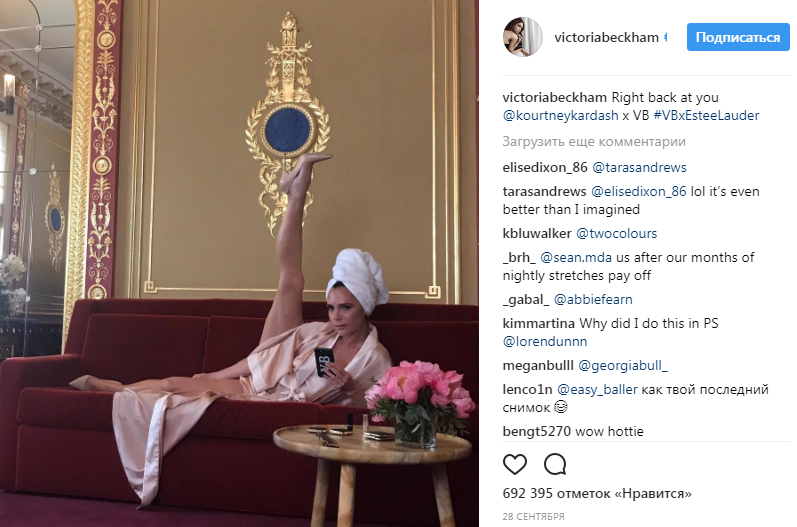Open @lorendunnn mention
Viewport: 797px width, 527px height.
pos(545,341)
